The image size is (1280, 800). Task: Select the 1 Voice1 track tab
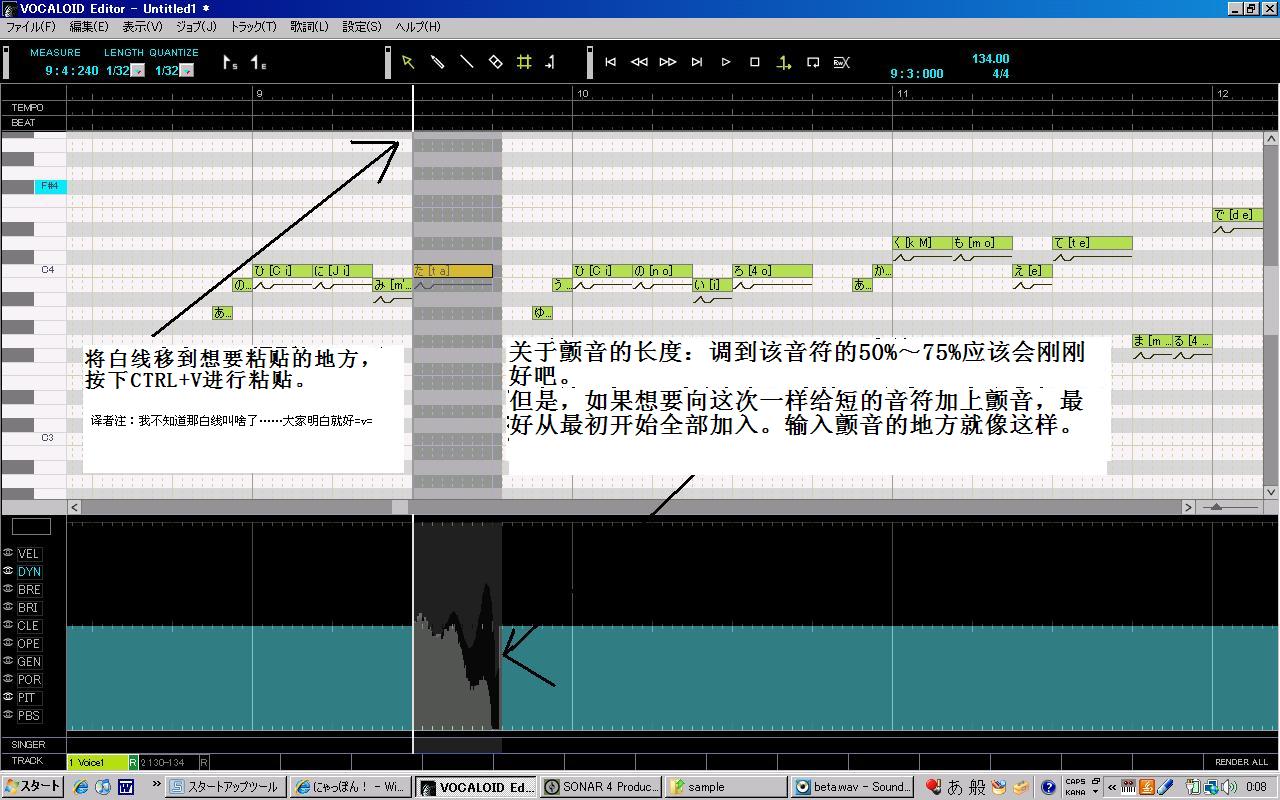(x=98, y=762)
